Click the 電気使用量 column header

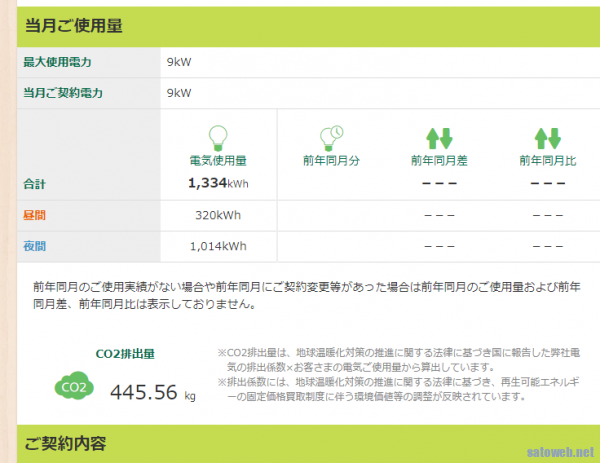point(218,161)
